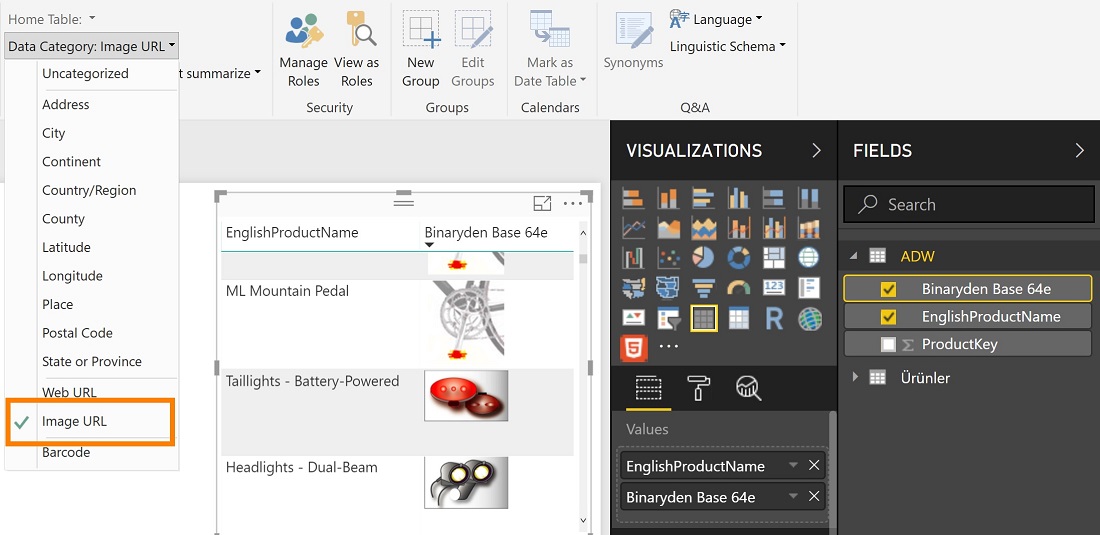Choose Uncategorized from data category list
This screenshot has height=535, width=1100.
pos(86,74)
